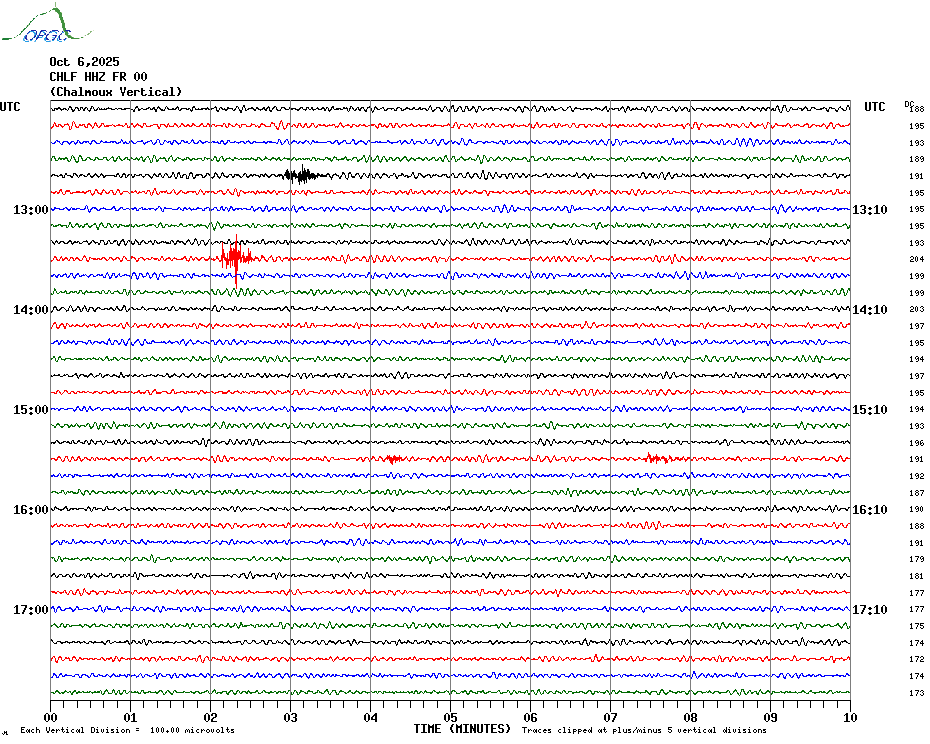This screenshot has width=930, height=744.
Task: Click the DC value 181
Action: coord(917,576)
